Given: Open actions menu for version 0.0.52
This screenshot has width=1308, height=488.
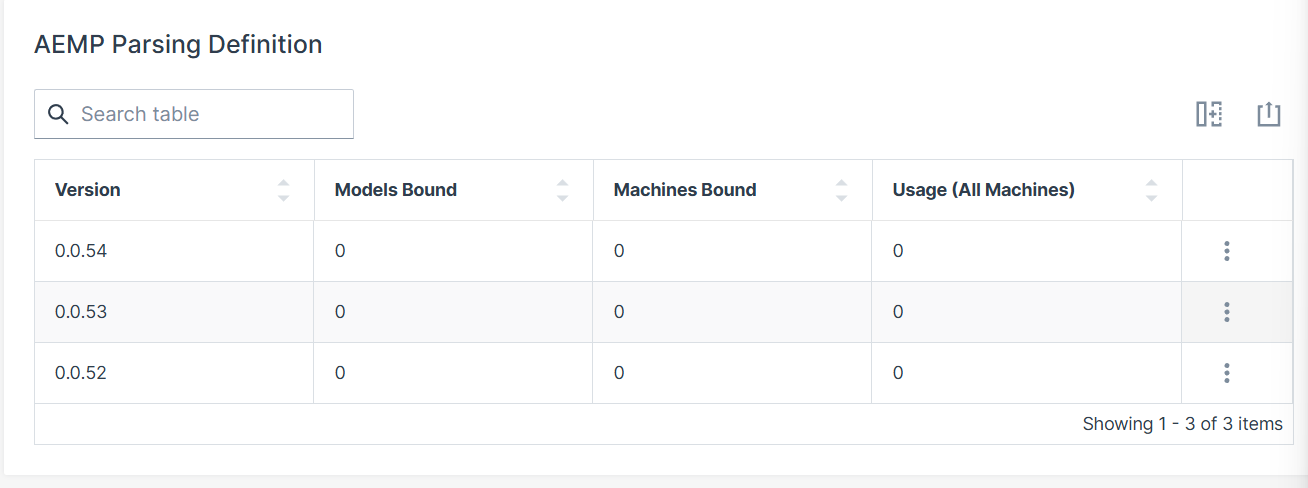Looking at the screenshot, I should coord(1226,373).
